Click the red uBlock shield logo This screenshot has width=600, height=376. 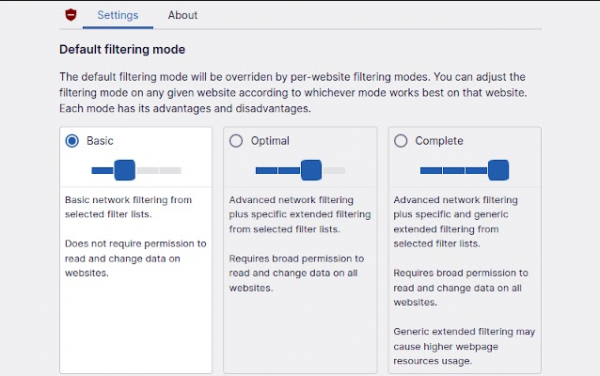(71, 15)
